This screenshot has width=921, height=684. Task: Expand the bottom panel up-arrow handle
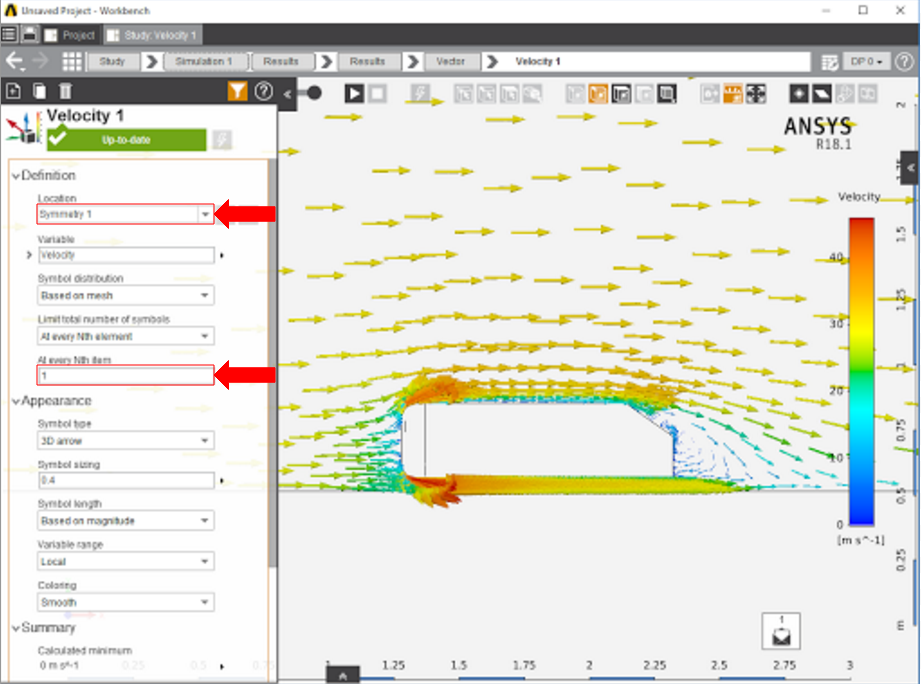342,675
